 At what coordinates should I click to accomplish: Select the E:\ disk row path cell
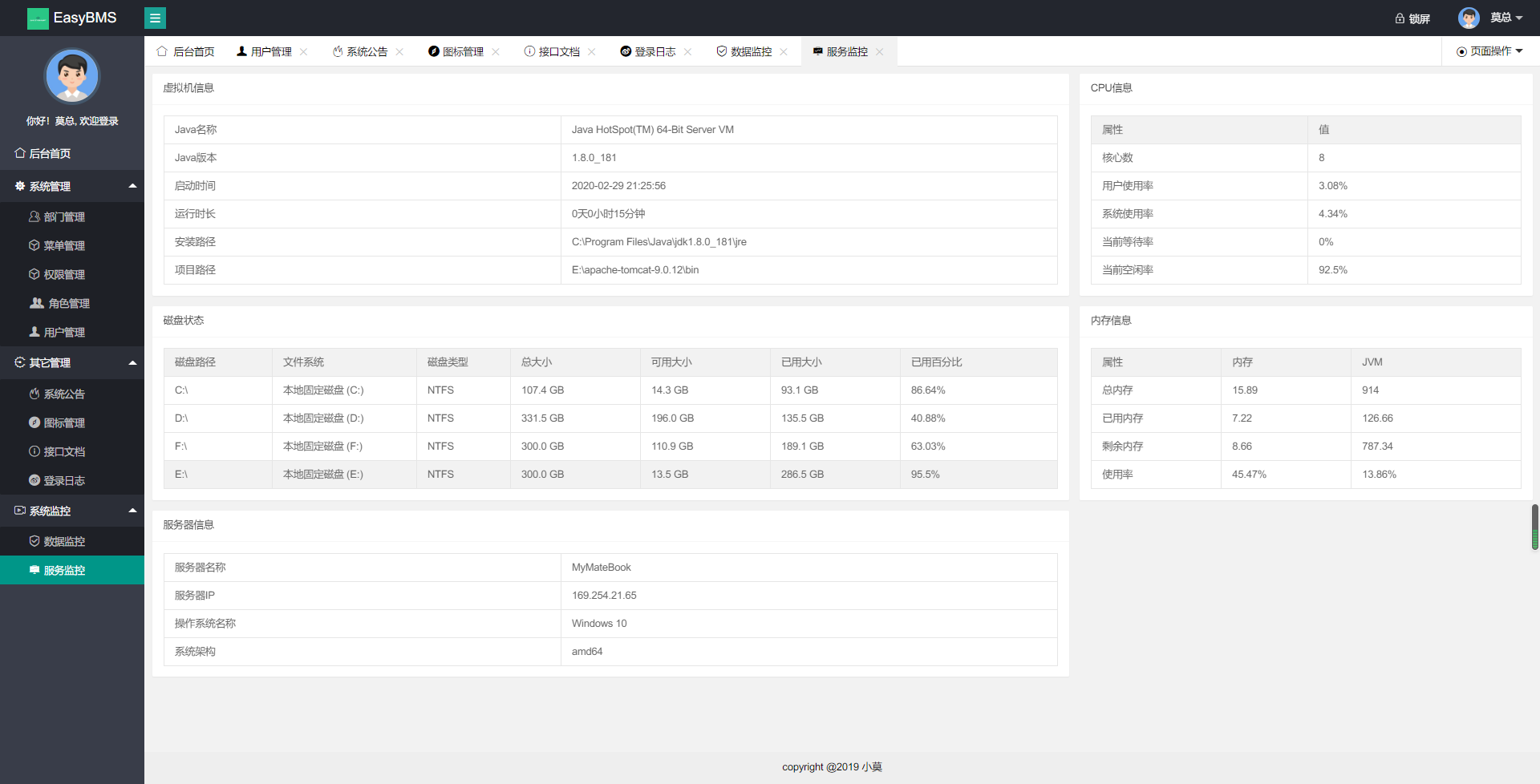point(218,475)
